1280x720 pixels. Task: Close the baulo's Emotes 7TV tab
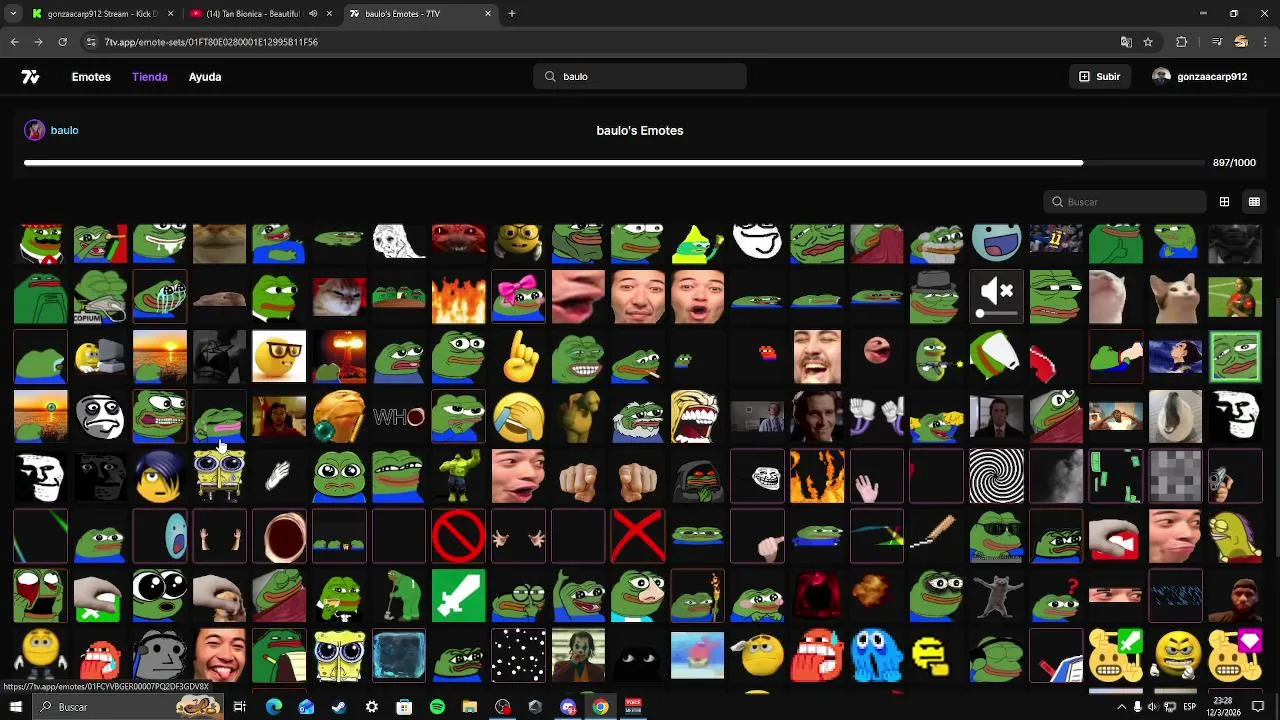(x=488, y=14)
